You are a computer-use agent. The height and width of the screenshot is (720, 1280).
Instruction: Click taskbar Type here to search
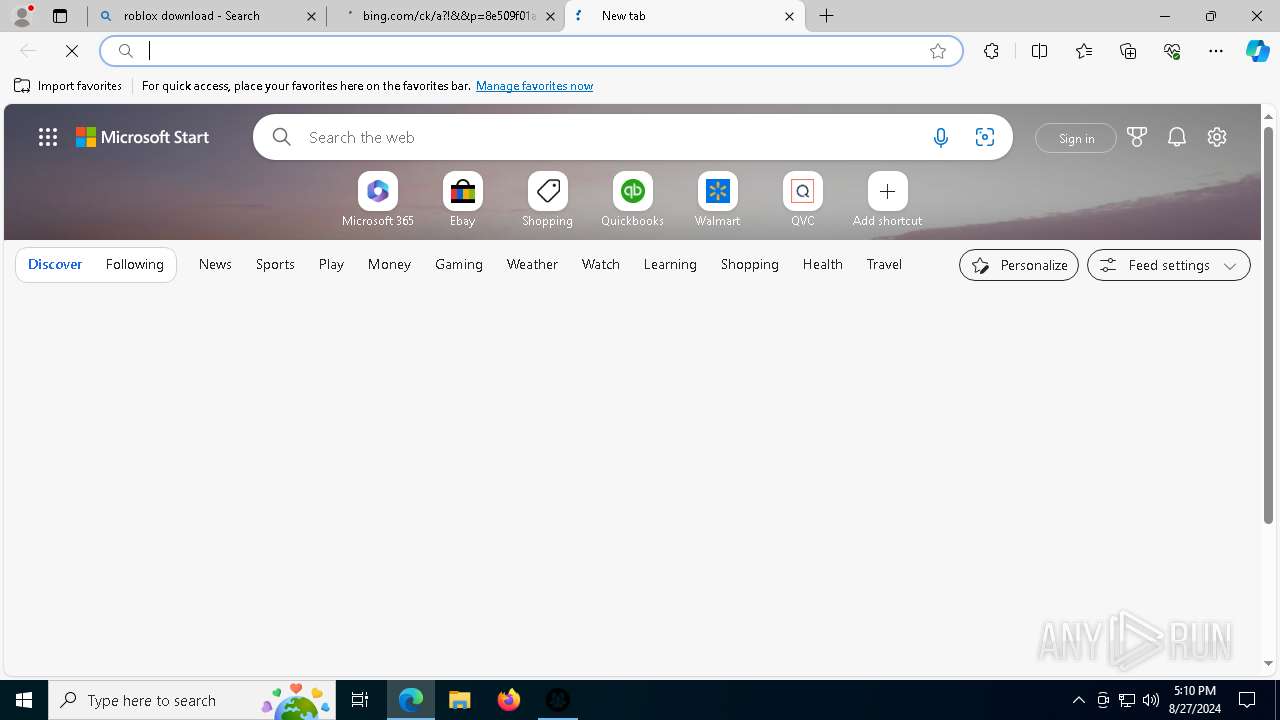tap(193, 700)
